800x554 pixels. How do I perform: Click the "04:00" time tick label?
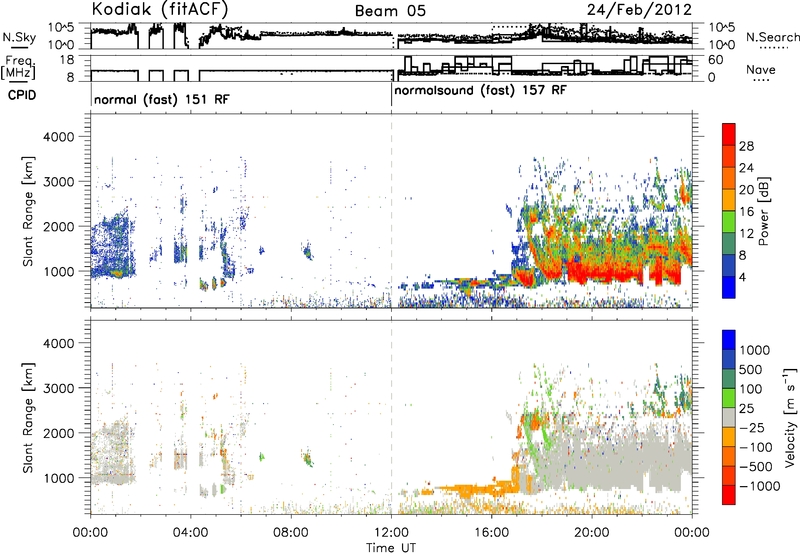pos(190,533)
